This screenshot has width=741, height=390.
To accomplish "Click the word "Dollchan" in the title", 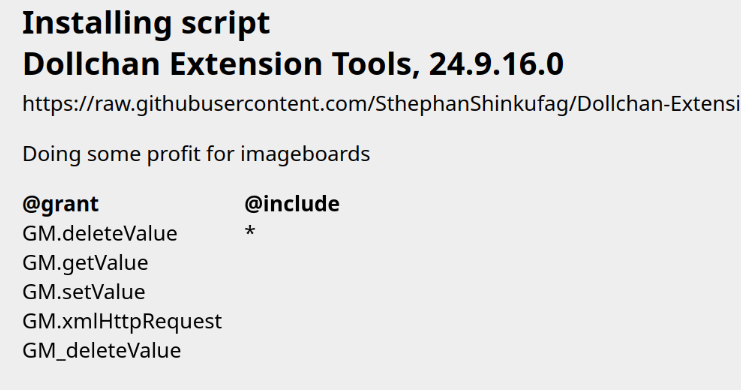I will pos(93,64).
